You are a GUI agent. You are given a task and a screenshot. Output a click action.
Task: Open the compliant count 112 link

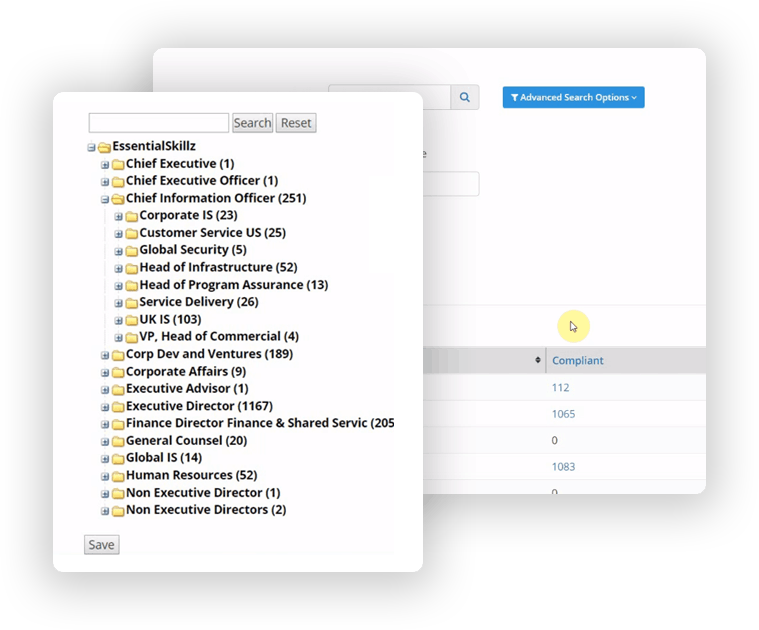coord(561,388)
